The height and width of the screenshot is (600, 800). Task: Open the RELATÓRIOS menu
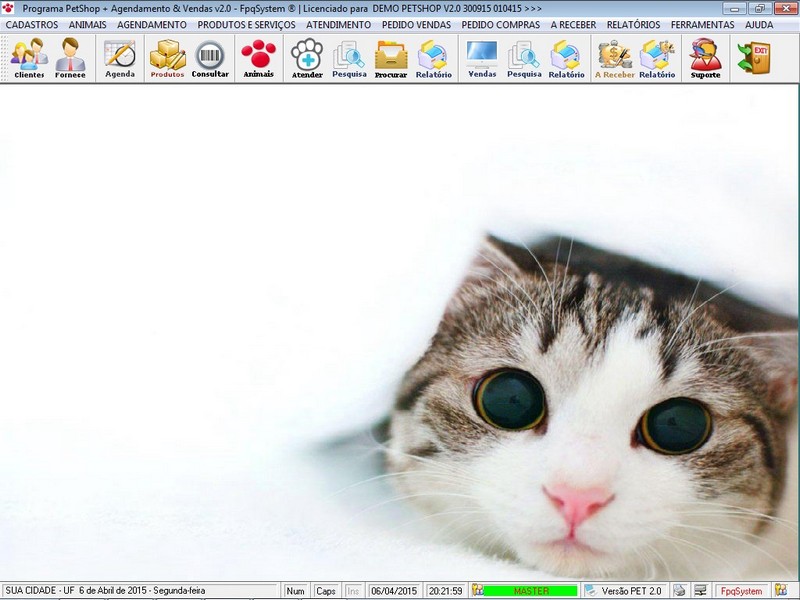[633, 24]
